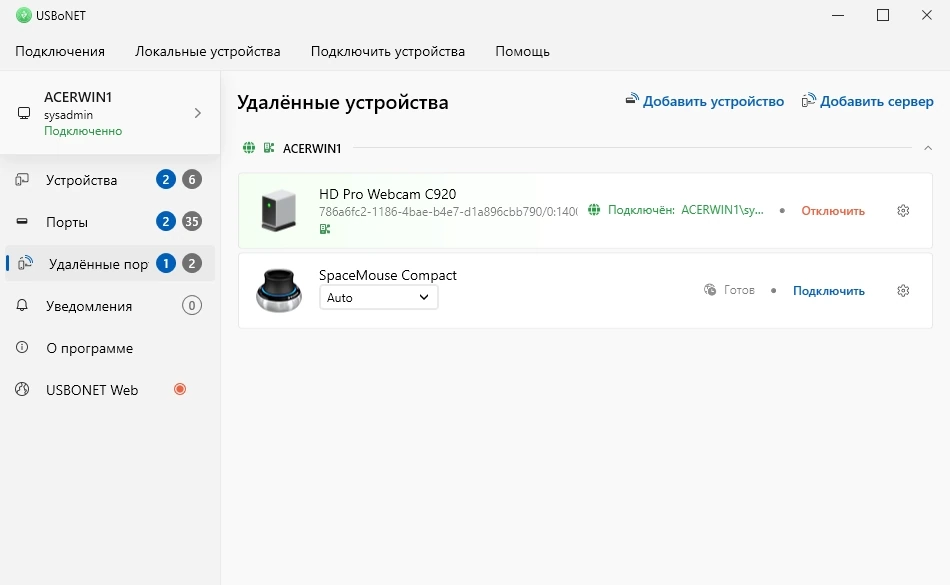This screenshot has height=585, width=950.
Task: Collapse the ACERWIN1 server group
Action: [x=928, y=148]
